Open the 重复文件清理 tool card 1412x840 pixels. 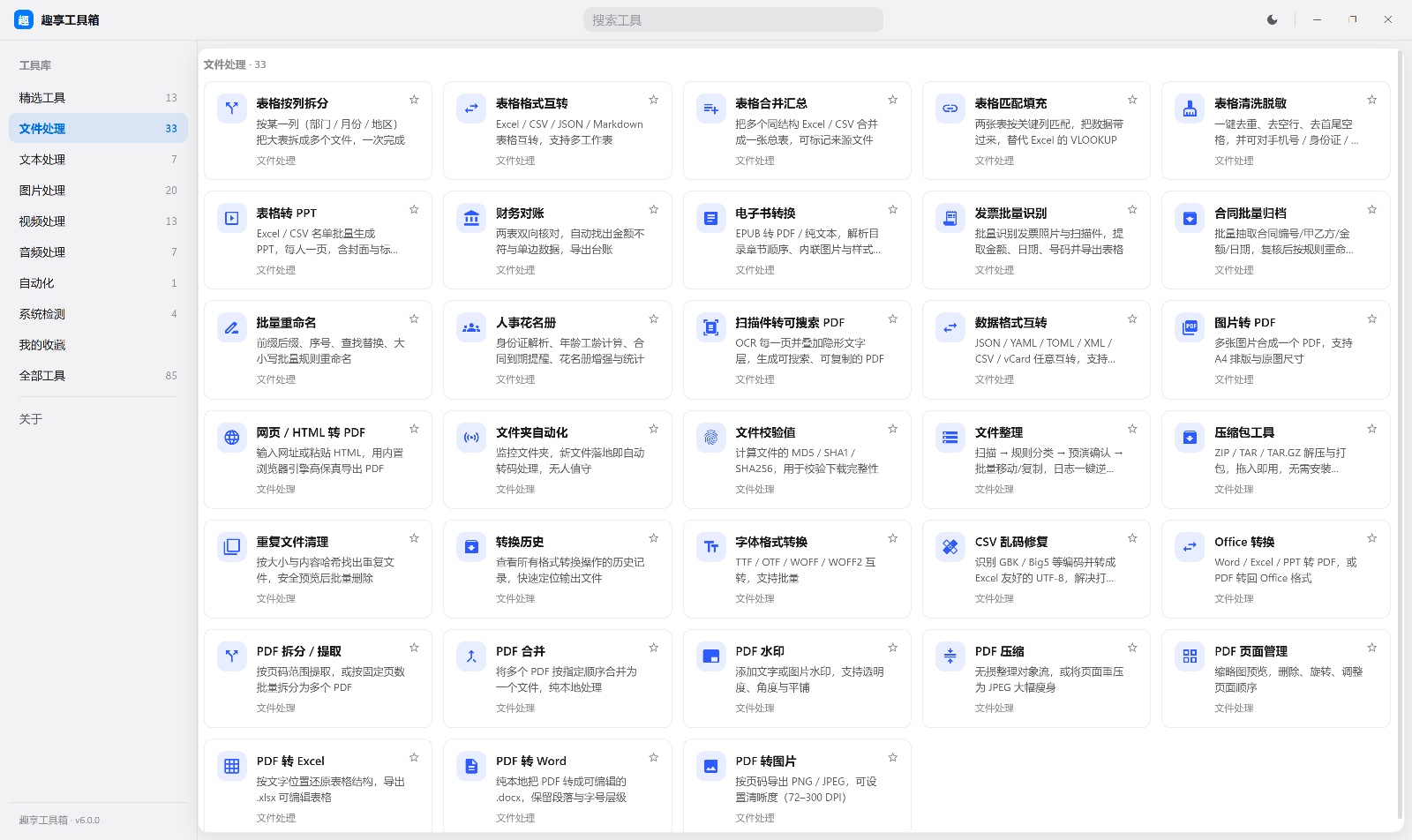tap(318, 568)
